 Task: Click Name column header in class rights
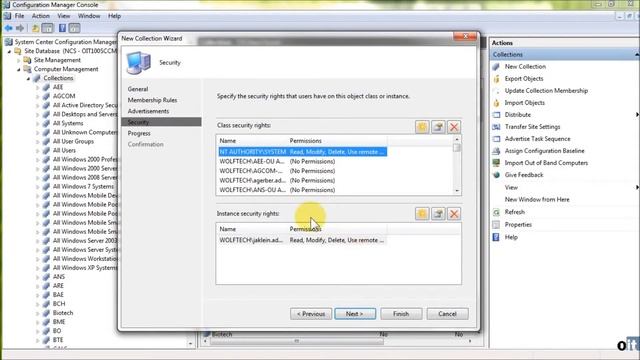coord(252,141)
